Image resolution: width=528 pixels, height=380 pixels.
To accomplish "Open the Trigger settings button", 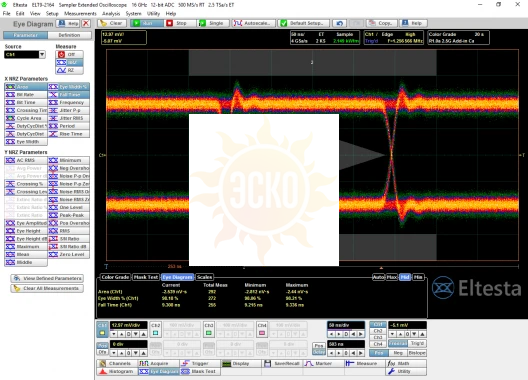I will (200, 363).
